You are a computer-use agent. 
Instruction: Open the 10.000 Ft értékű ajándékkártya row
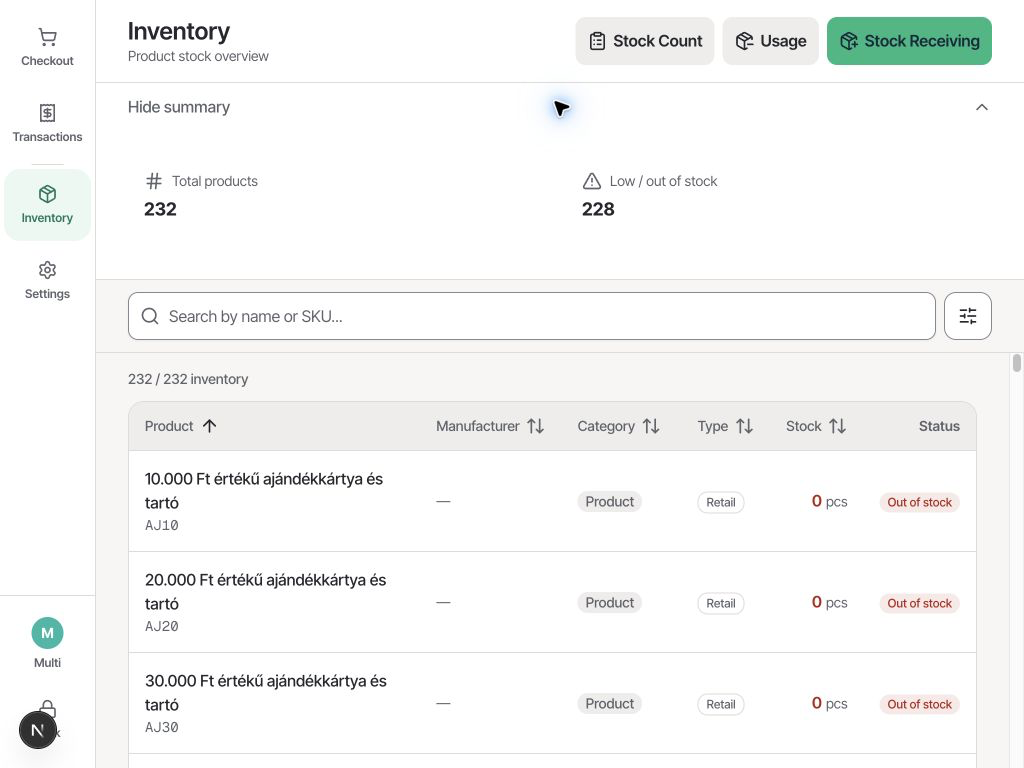tap(552, 502)
